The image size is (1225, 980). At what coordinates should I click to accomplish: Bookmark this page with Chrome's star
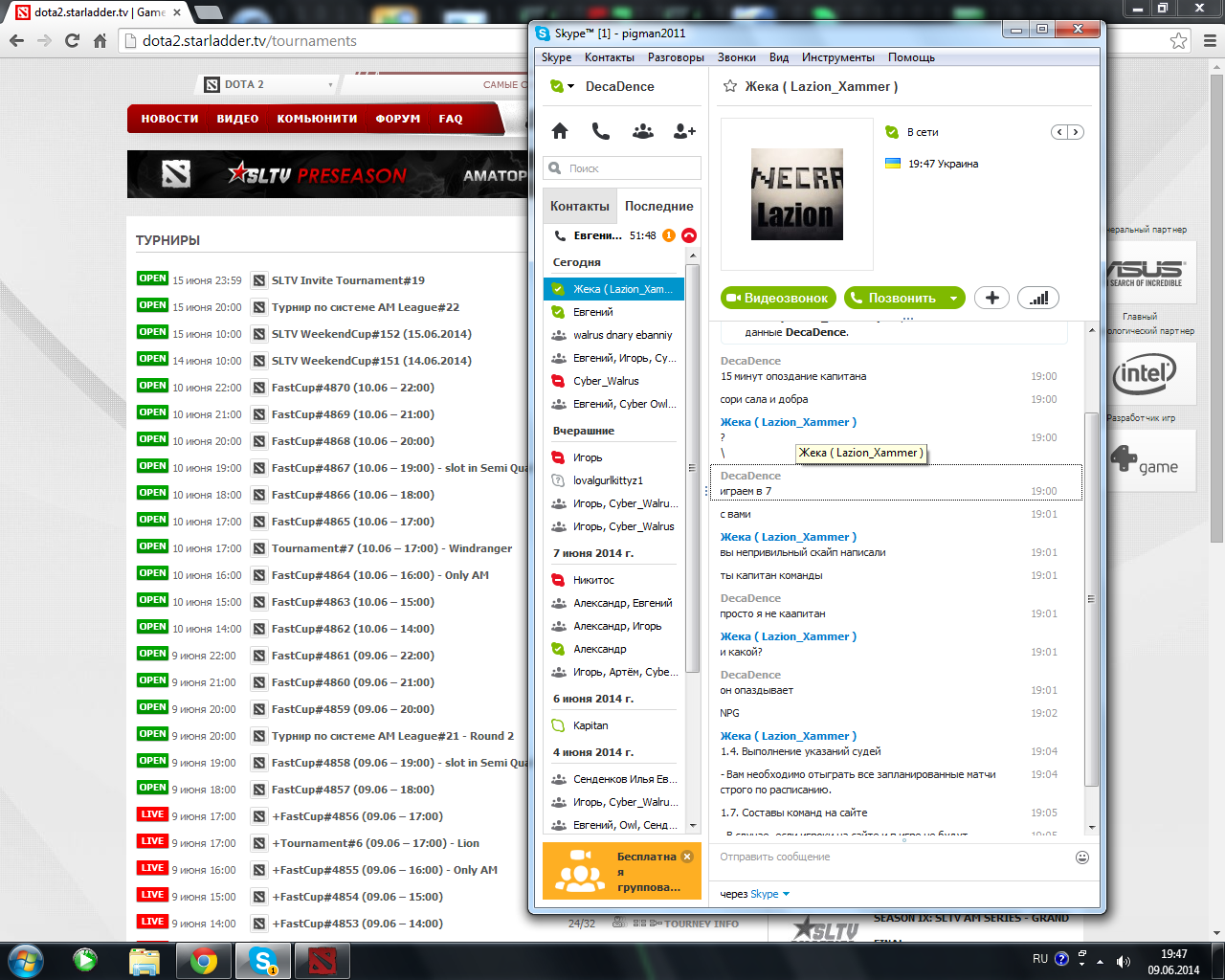tap(1179, 41)
